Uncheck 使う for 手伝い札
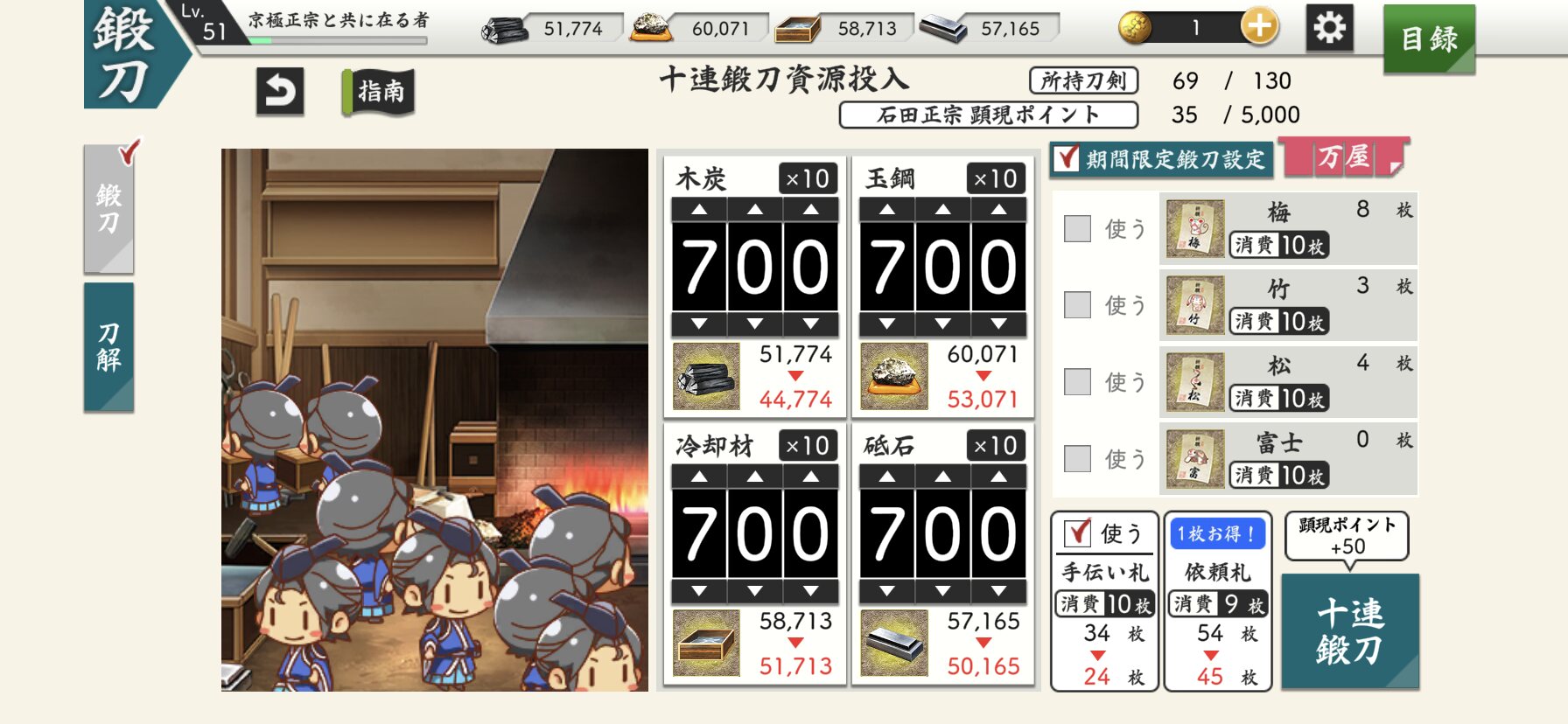The image size is (1568, 724). coord(1077,533)
